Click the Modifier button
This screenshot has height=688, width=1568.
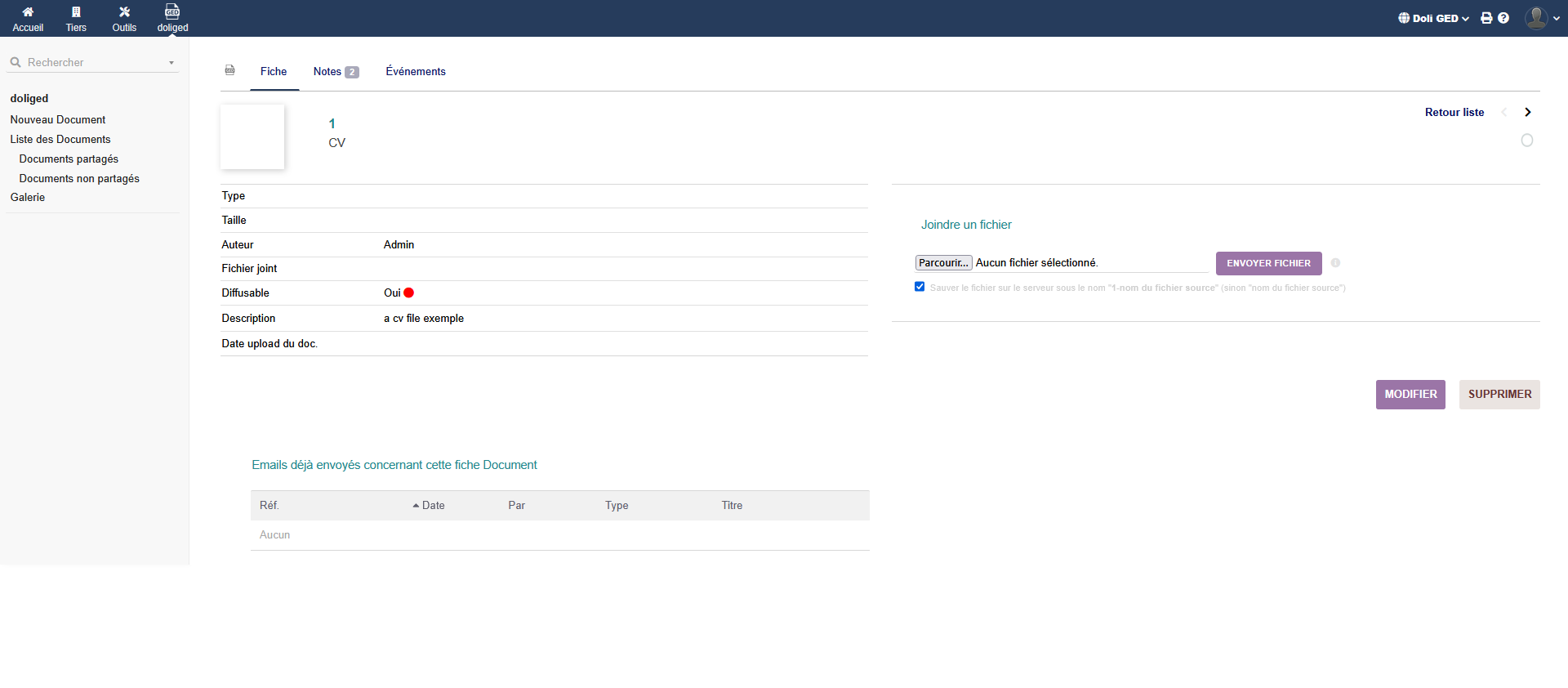point(1410,395)
